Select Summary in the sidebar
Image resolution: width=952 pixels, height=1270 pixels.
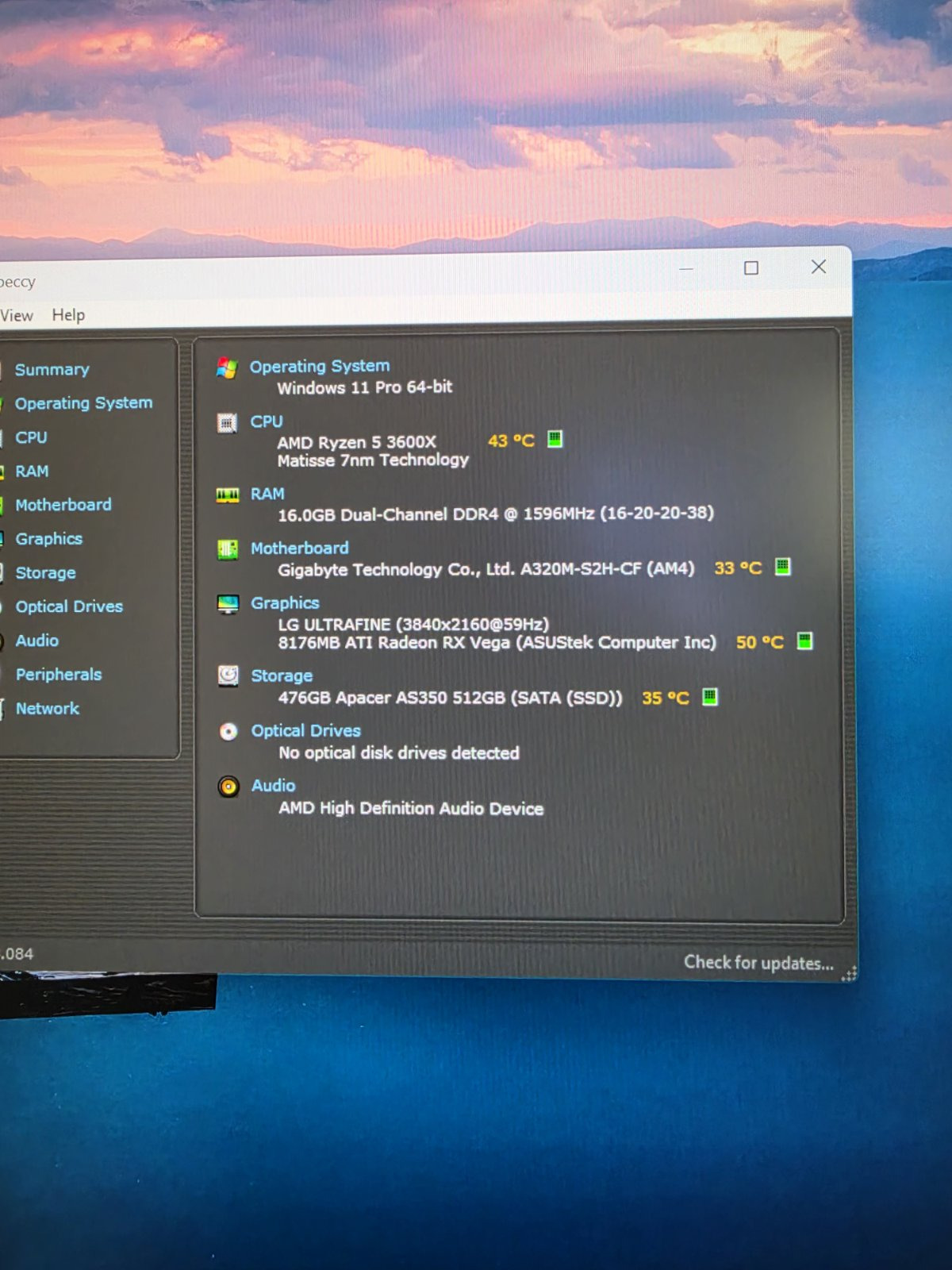pyautogui.click(x=52, y=370)
